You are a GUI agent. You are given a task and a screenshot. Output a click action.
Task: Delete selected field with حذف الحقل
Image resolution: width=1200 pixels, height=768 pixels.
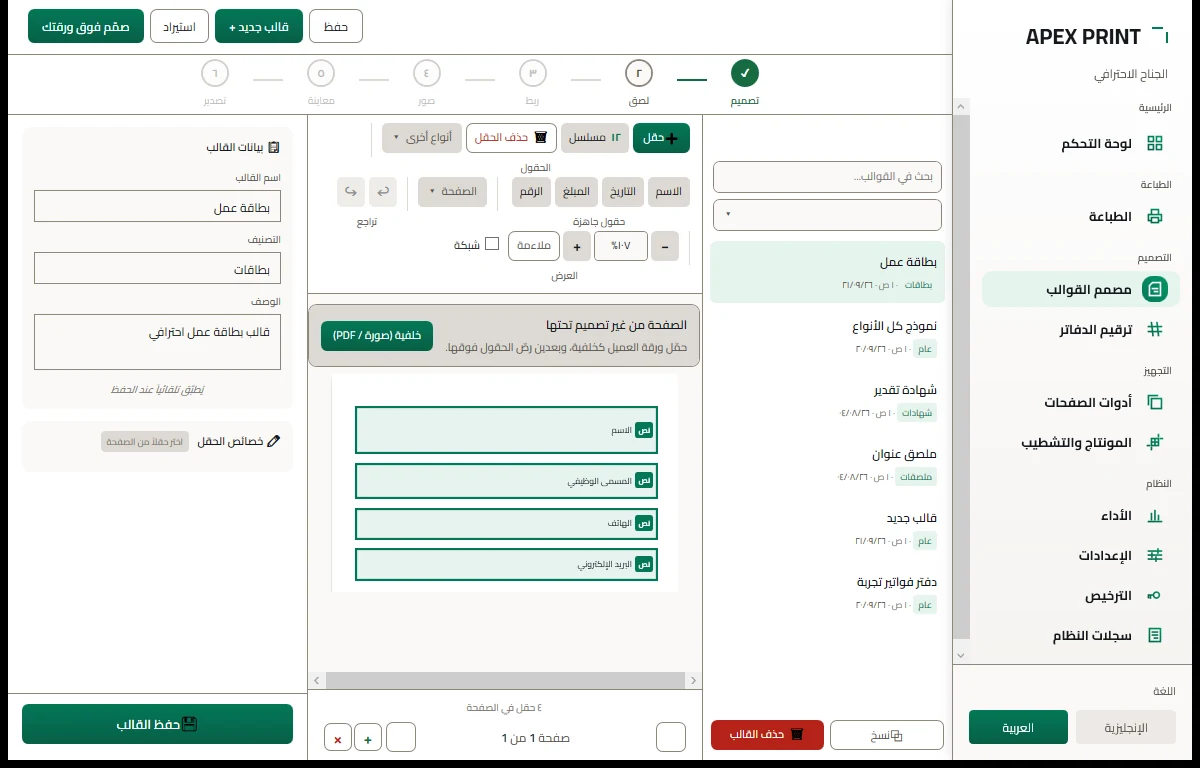(511, 138)
